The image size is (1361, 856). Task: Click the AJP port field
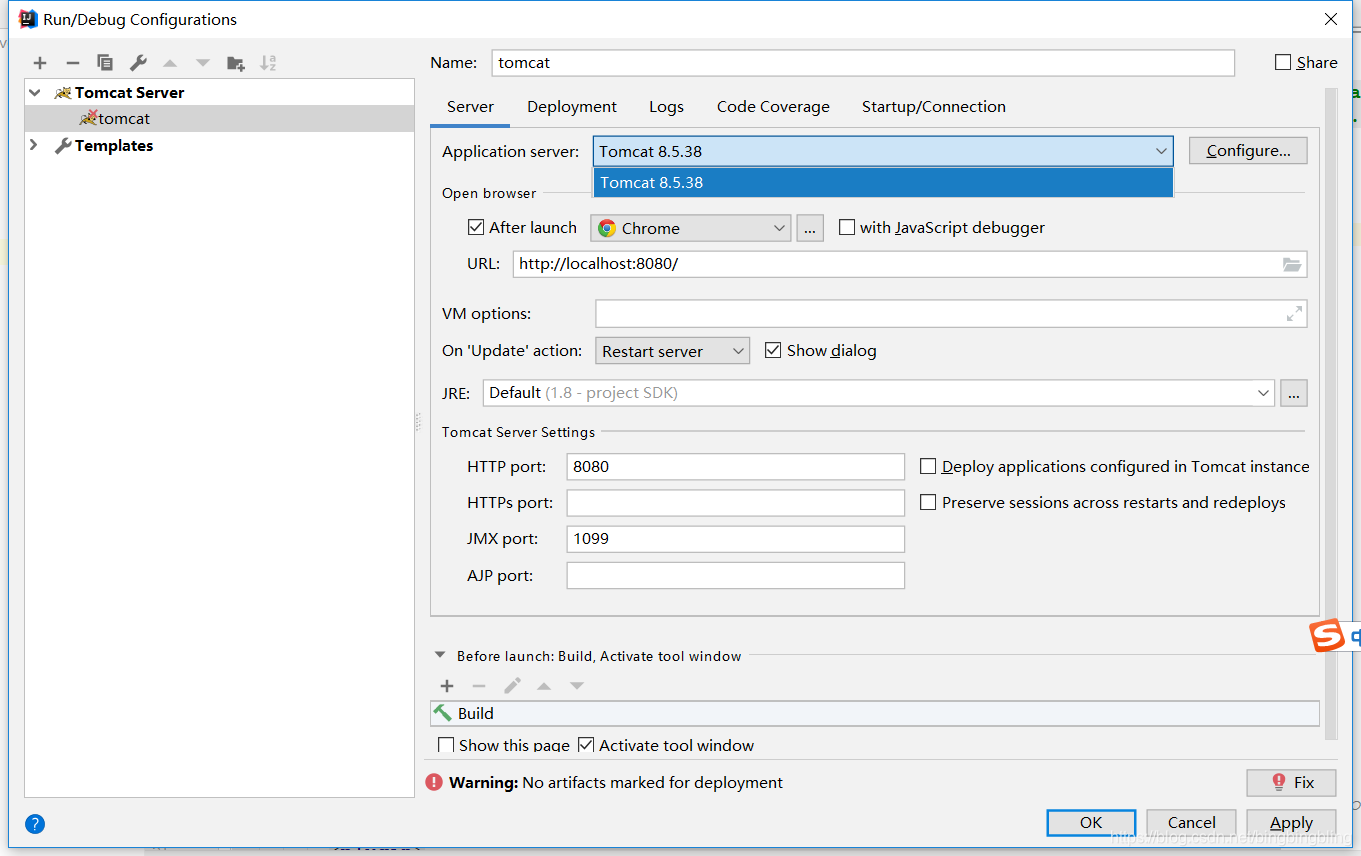pos(735,576)
